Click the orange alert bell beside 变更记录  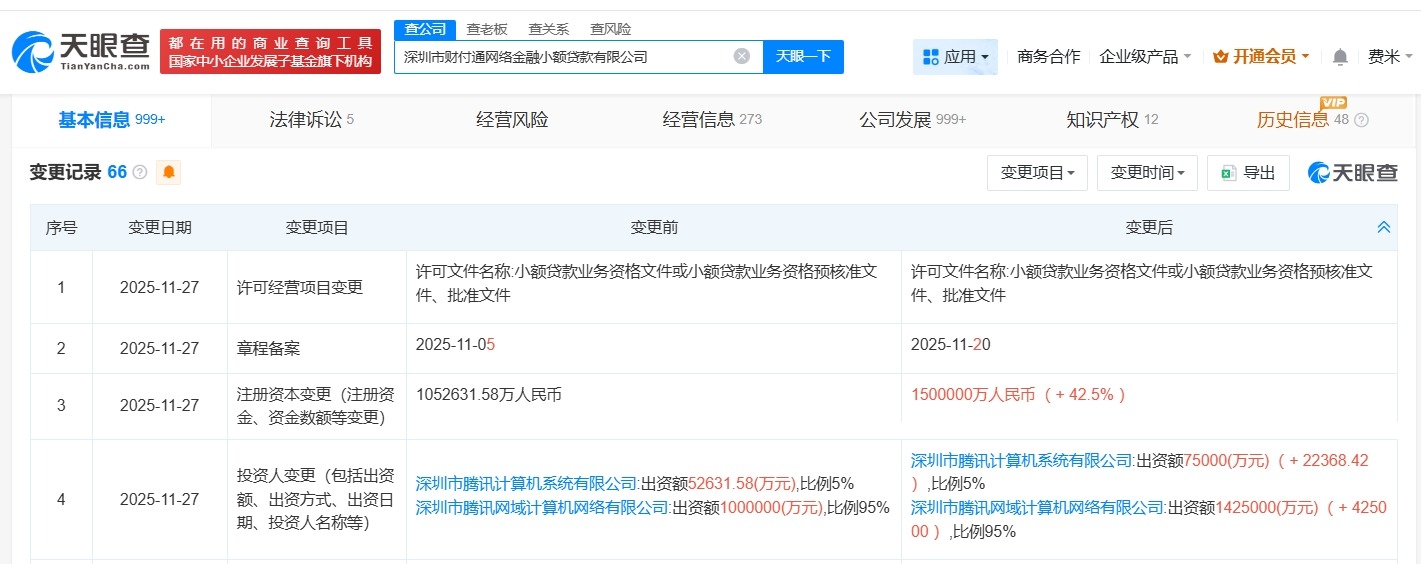169,172
